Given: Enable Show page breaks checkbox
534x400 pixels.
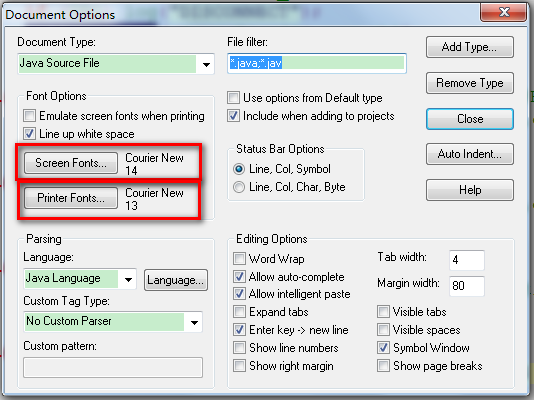Looking at the screenshot, I should click(383, 366).
